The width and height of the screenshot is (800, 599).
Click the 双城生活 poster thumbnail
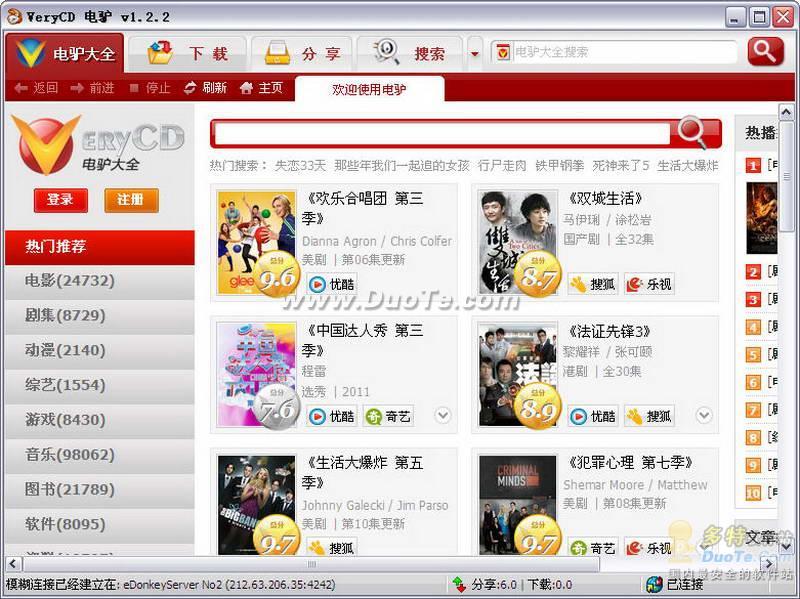tap(518, 242)
